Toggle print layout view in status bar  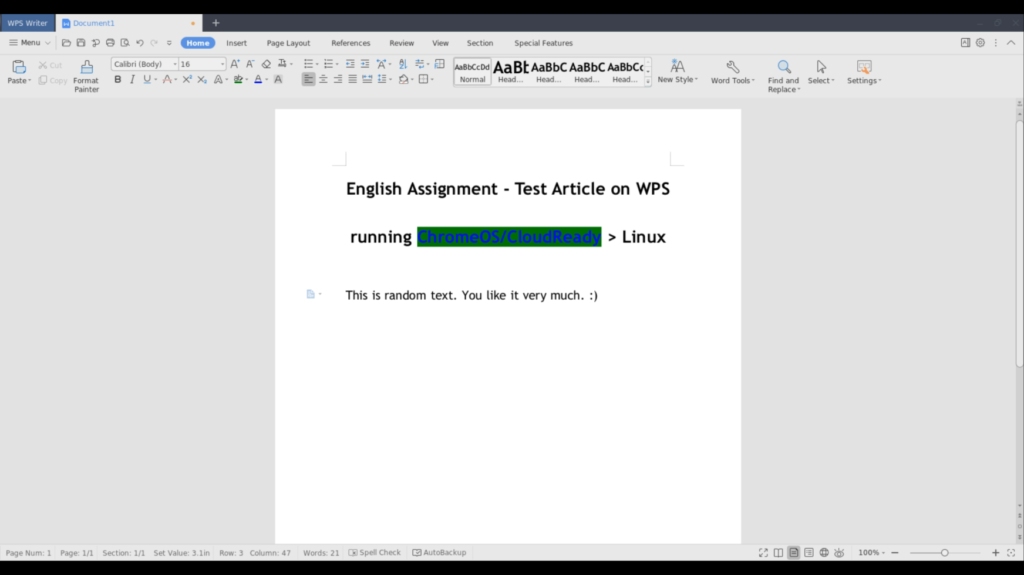point(793,553)
